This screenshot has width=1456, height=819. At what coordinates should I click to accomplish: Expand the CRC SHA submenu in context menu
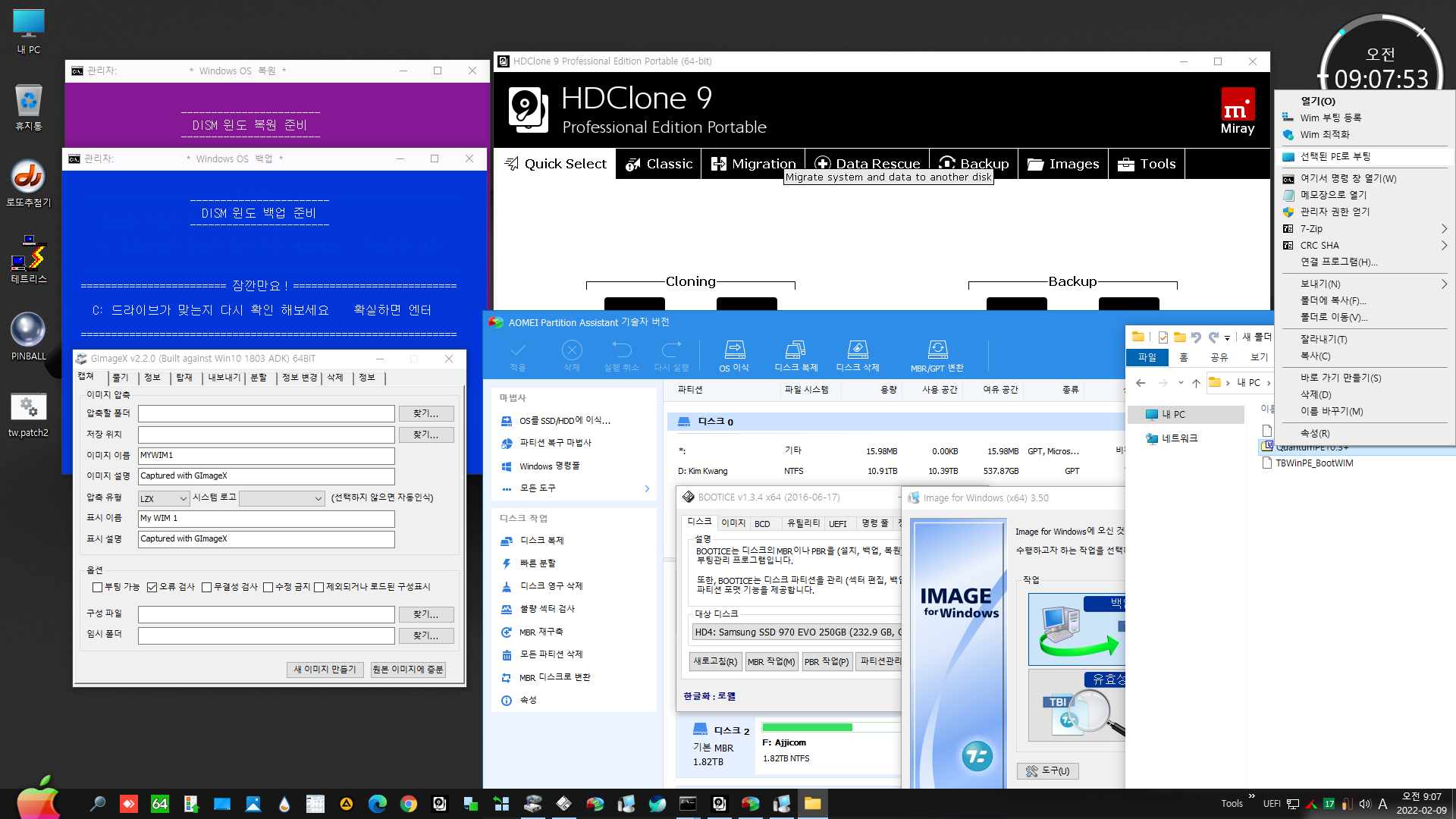[1444, 245]
